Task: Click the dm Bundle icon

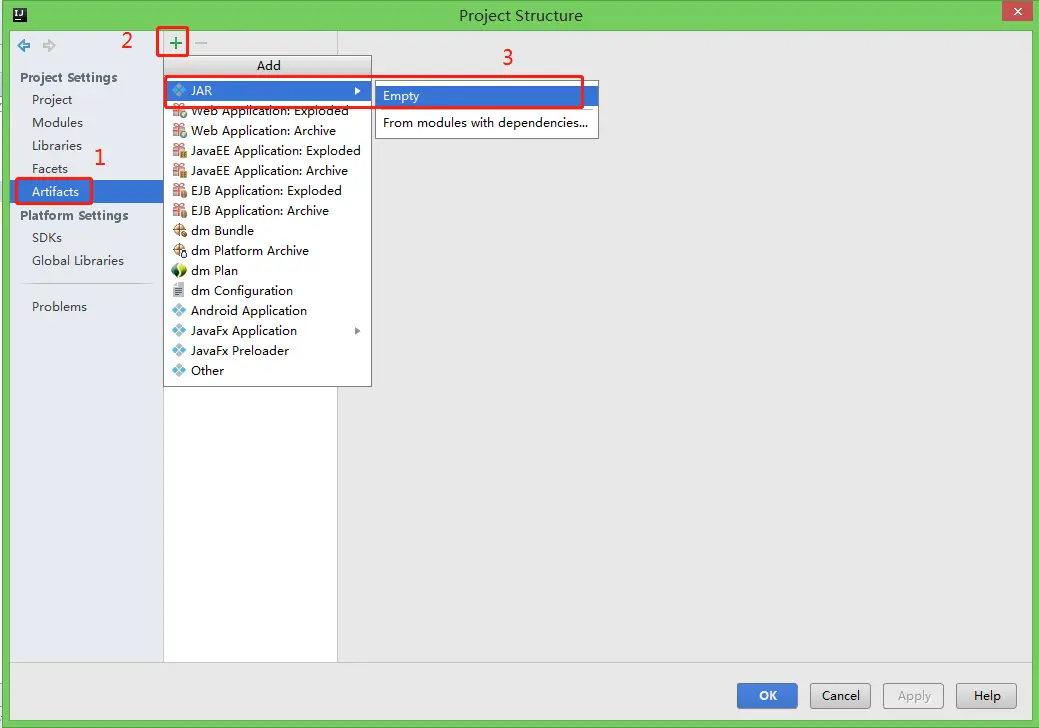Action: tap(180, 231)
